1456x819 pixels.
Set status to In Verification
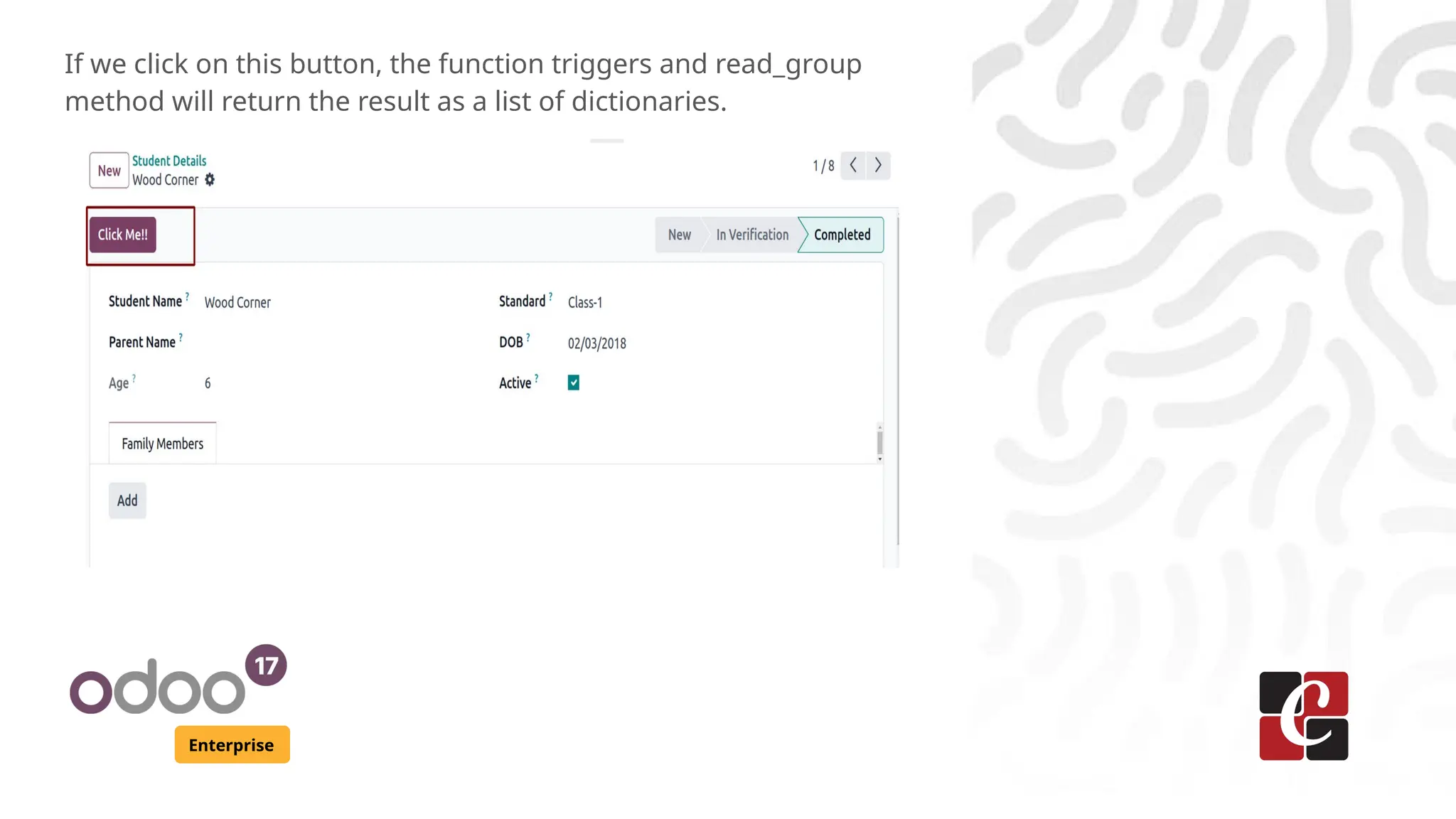752,235
